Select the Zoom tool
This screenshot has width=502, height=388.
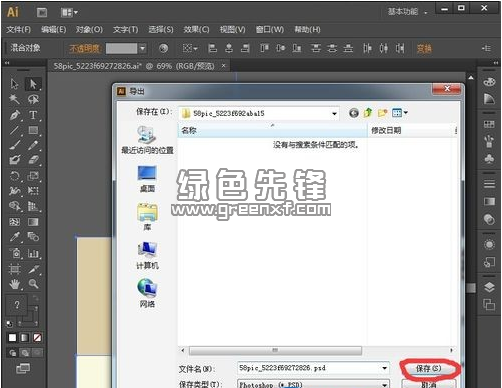(33, 284)
